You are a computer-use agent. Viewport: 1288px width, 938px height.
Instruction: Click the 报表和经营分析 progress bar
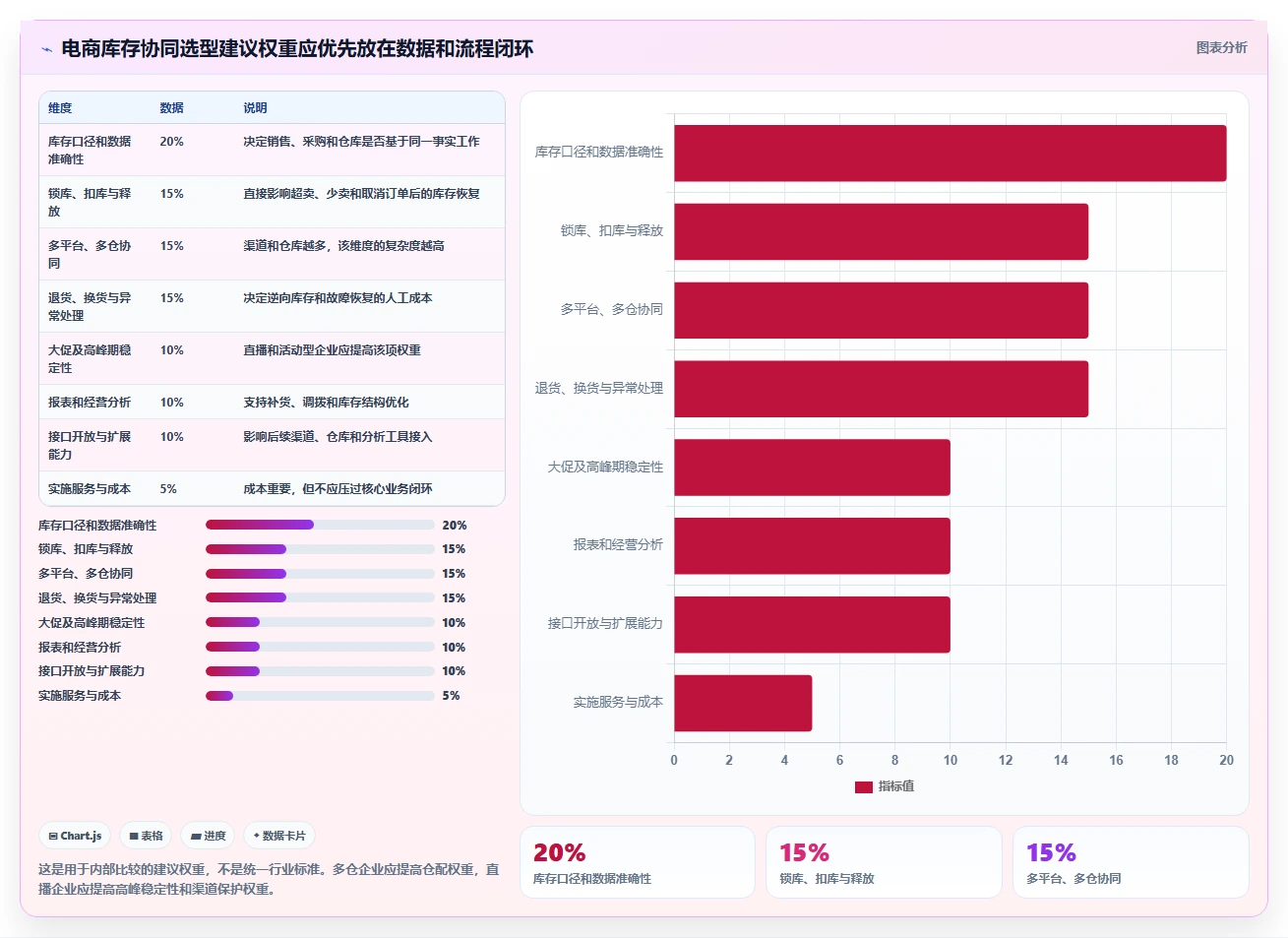(320, 647)
